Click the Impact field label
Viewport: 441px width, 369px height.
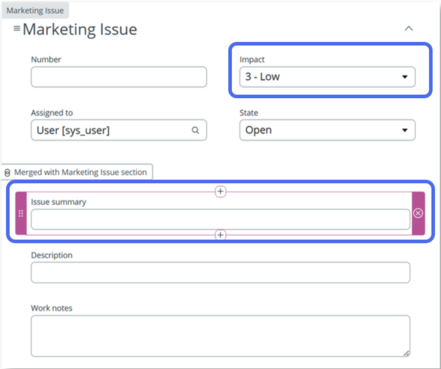tap(252, 60)
